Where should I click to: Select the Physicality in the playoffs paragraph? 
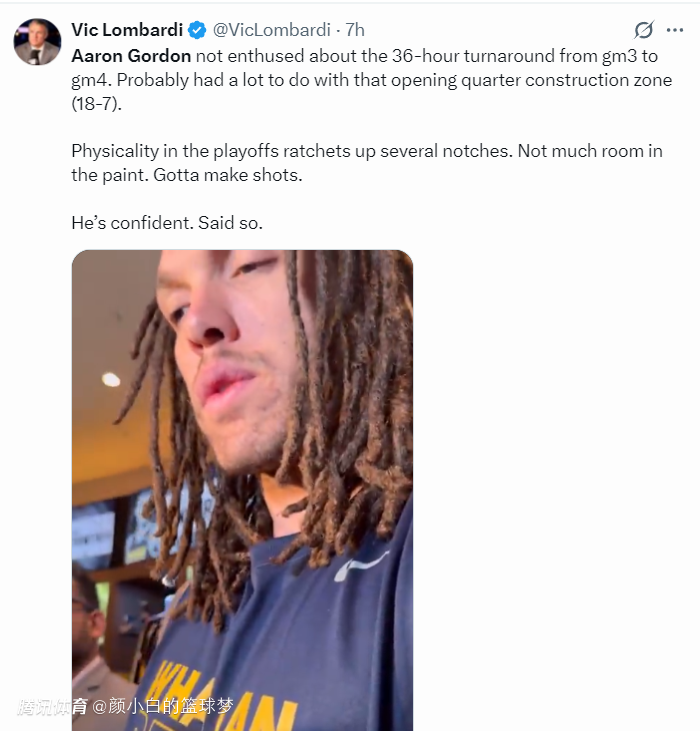coord(367,163)
